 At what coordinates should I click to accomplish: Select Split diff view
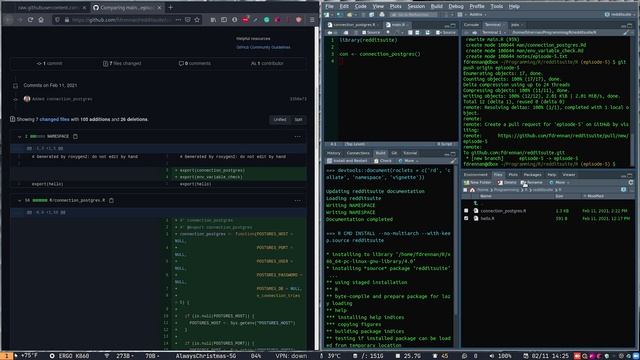298,120
